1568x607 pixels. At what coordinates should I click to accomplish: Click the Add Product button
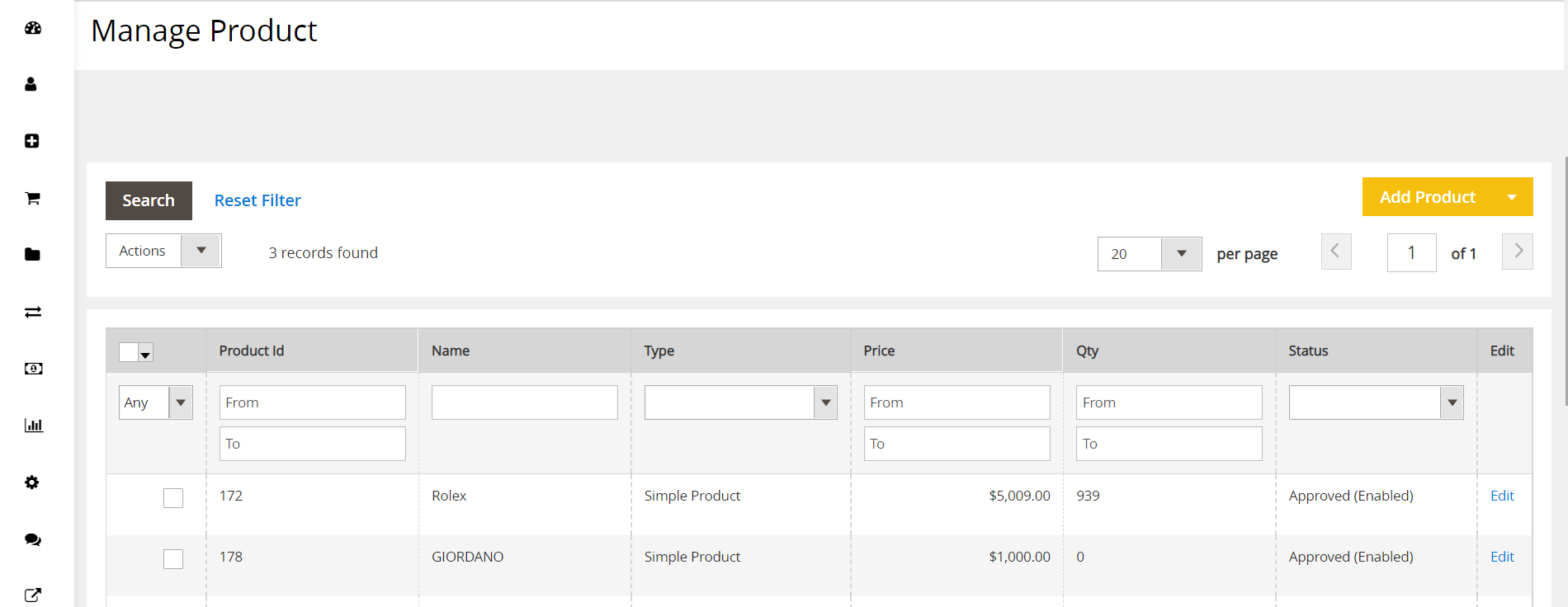1427,197
